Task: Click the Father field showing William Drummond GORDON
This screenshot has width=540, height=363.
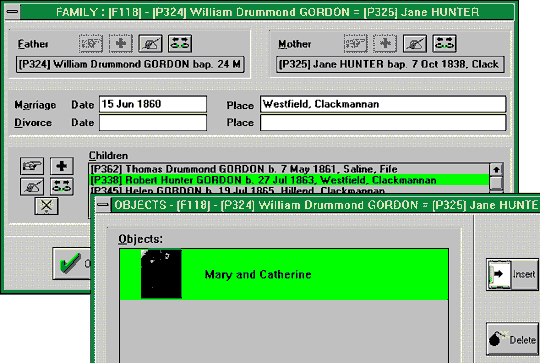Action: 130,64
